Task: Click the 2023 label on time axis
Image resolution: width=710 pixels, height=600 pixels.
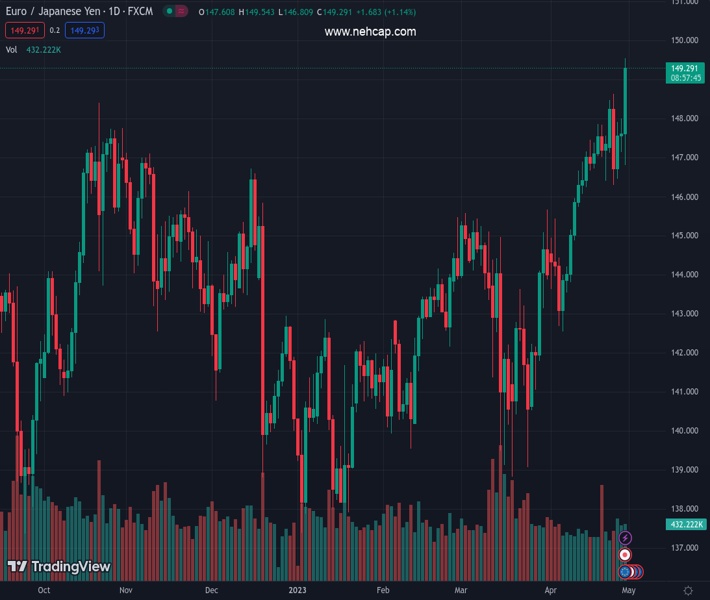Action: pos(296,591)
